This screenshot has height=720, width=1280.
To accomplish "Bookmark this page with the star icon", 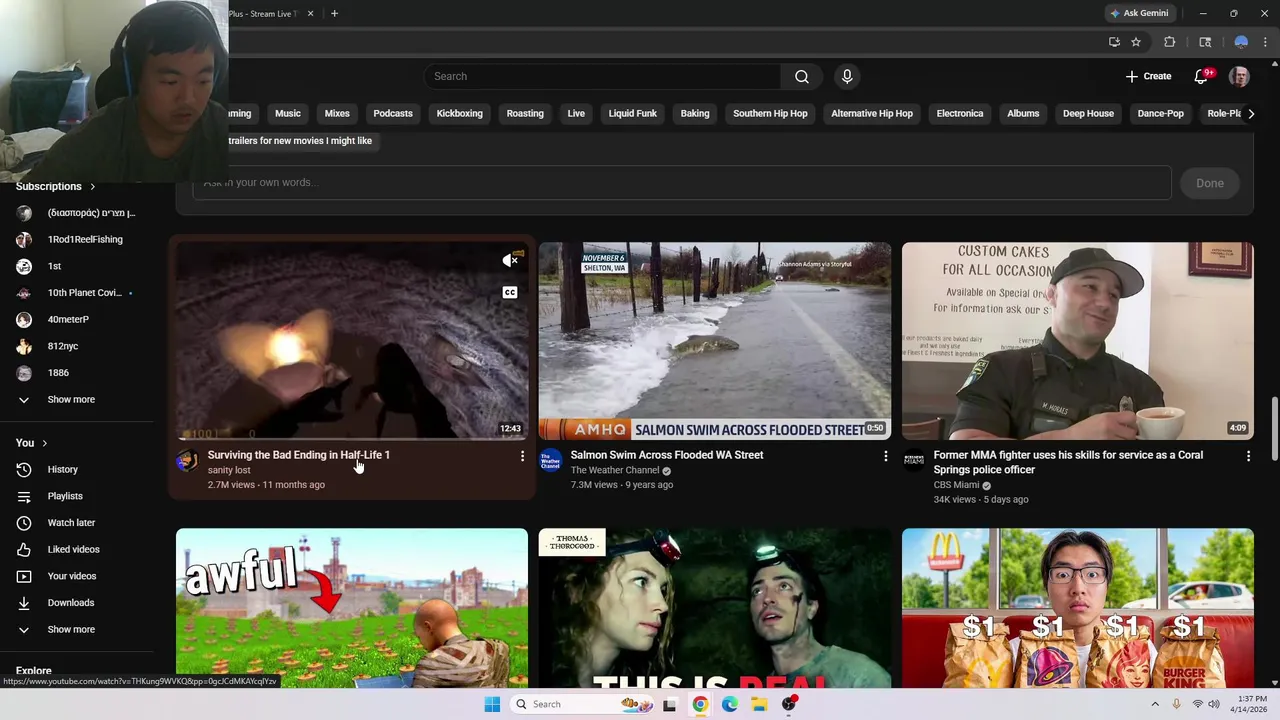I will 1136,42.
